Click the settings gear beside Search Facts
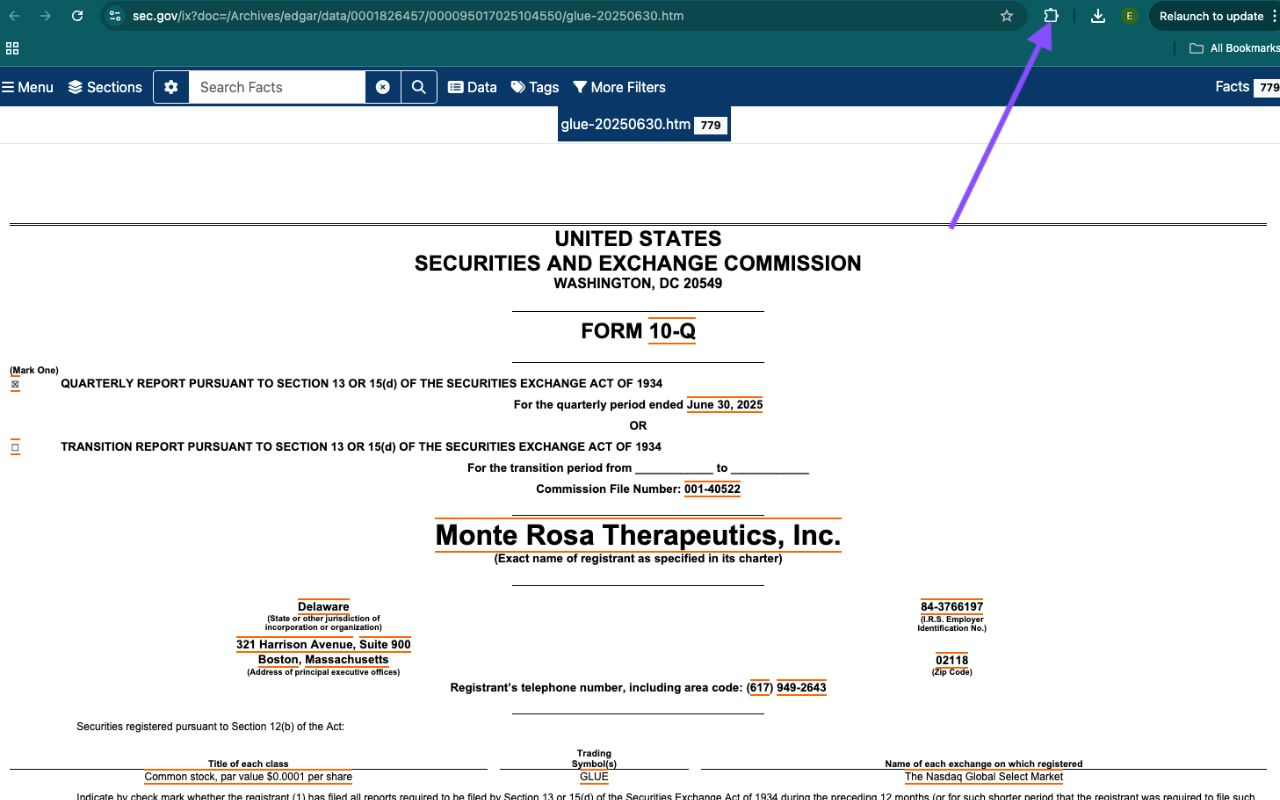The height and width of the screenshot is (800, 1280). 171,87
